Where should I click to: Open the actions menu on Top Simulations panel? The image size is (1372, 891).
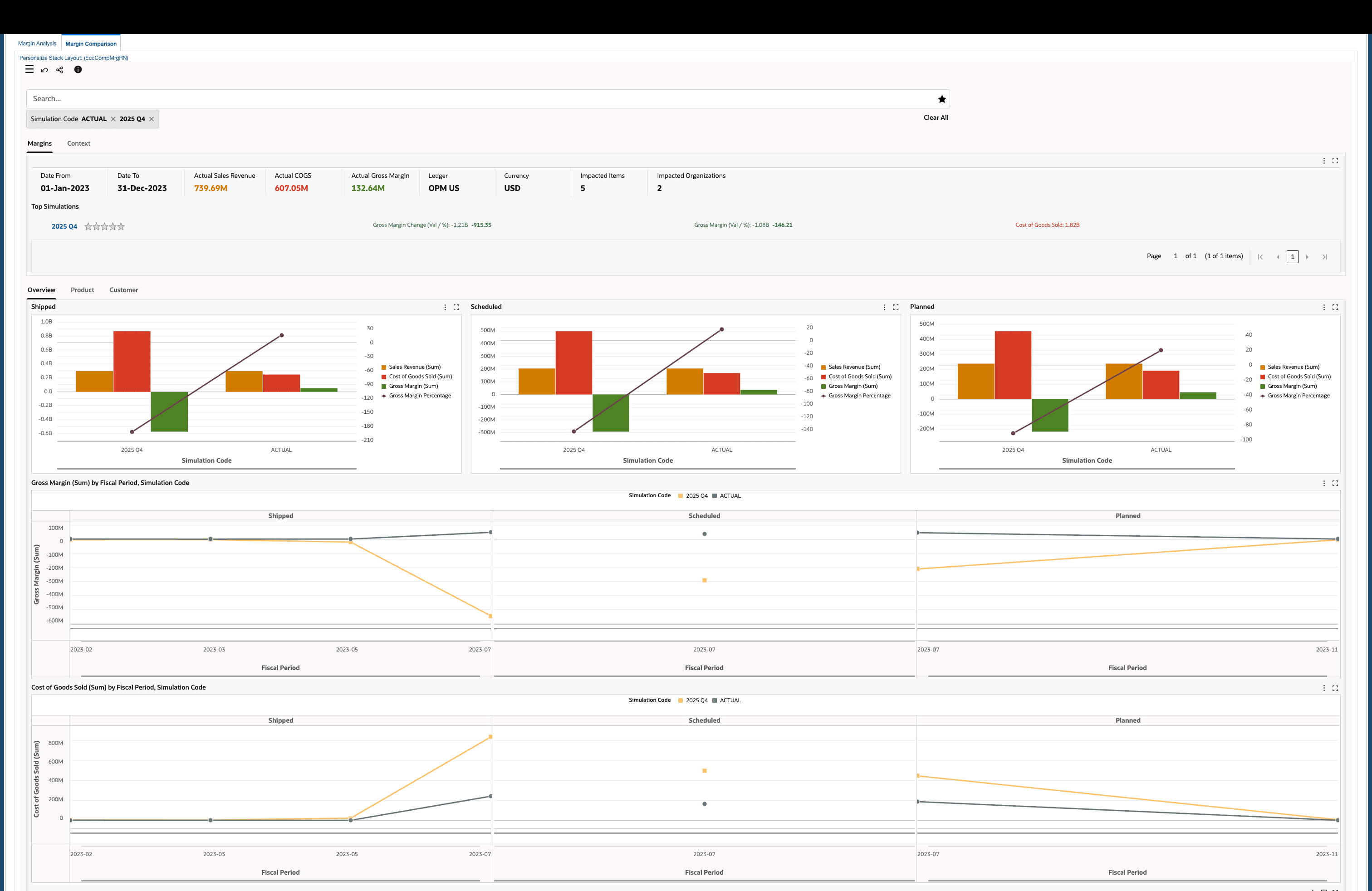[x=1323, y=161]
